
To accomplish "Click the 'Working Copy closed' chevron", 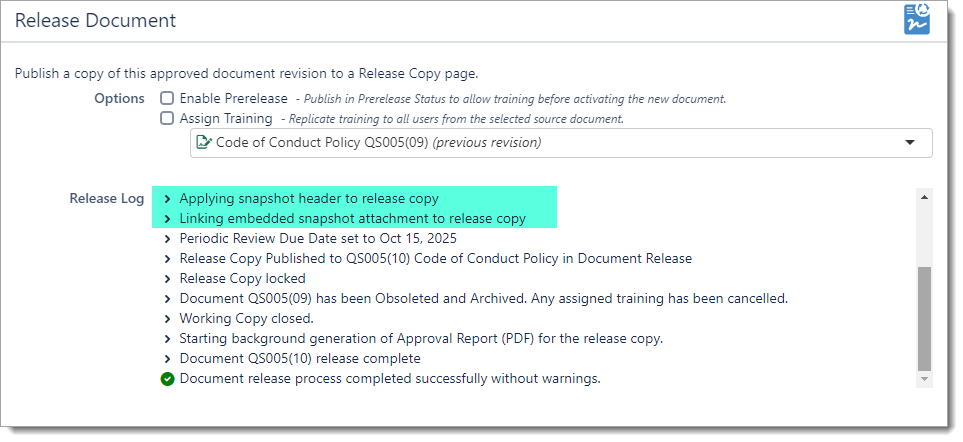I will pyautogui.click(x=168, y=319).
